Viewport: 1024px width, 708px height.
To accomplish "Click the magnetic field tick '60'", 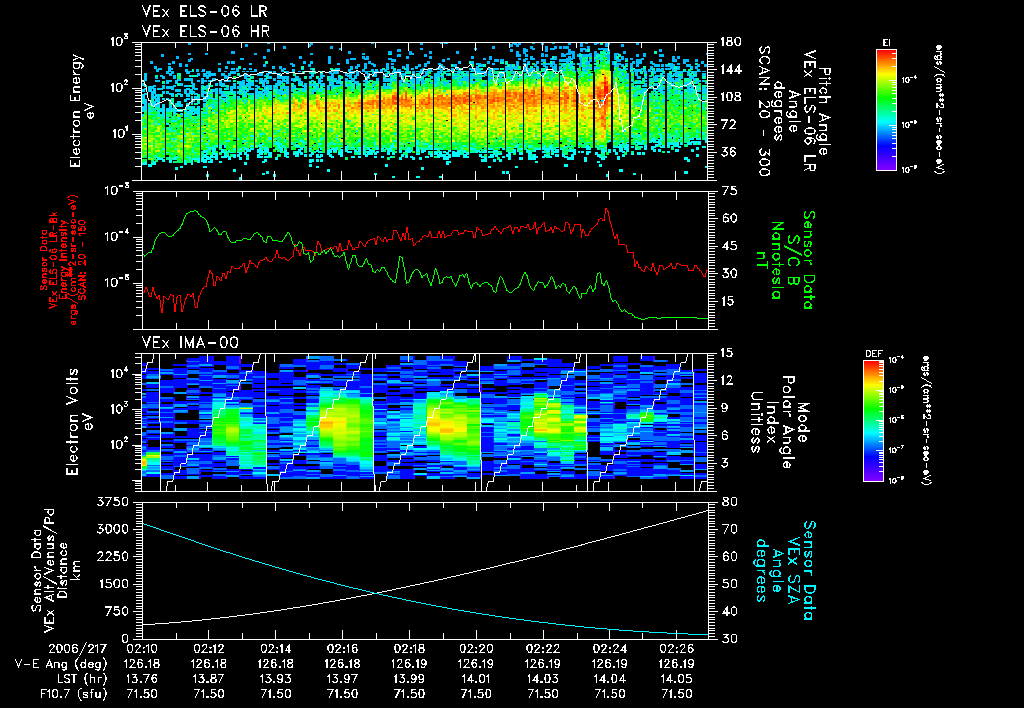I will (730, 218).
